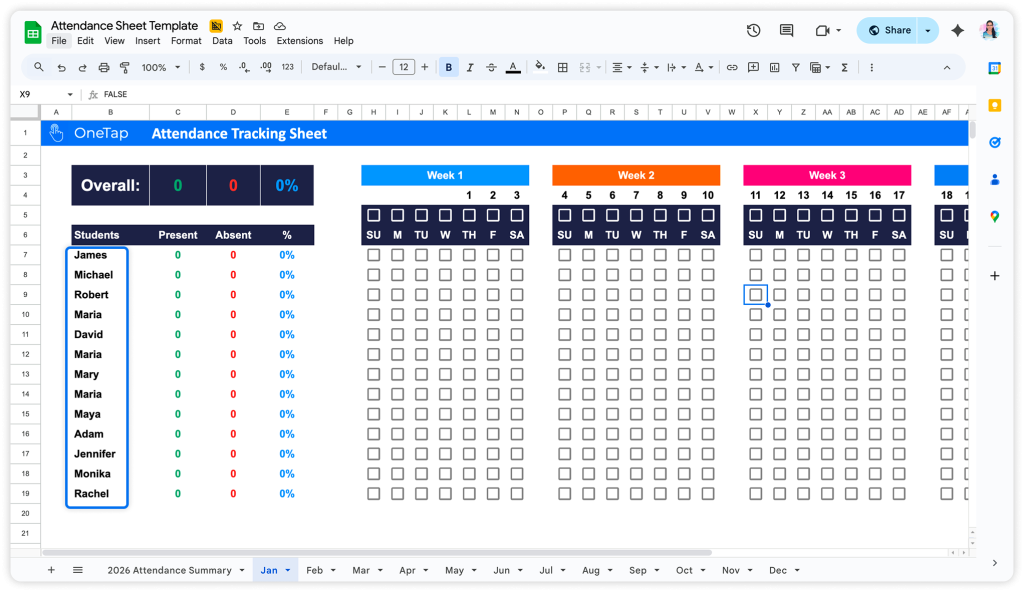The height and width of the screenshot is (592, 1024).
Task: Expand the font family dropdown
Action: pyautogui.click(x=336, y=67)
